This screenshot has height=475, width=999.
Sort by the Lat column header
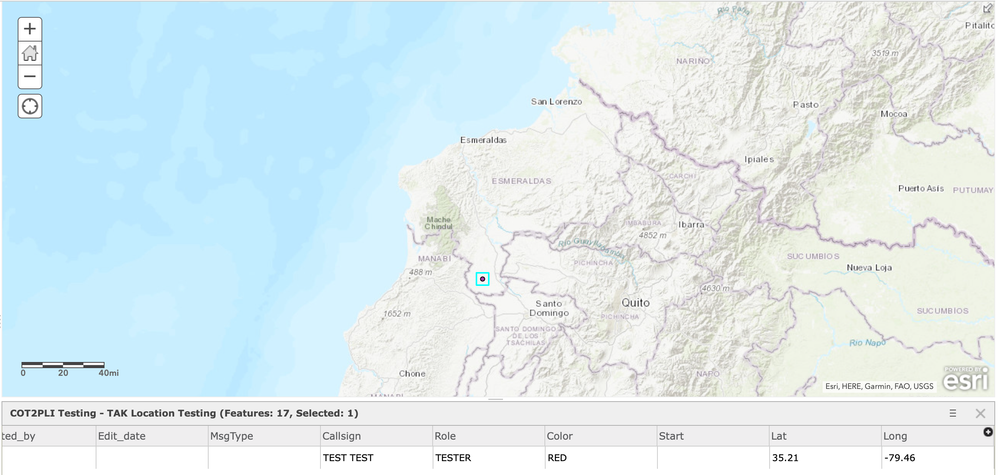[825, 436]
